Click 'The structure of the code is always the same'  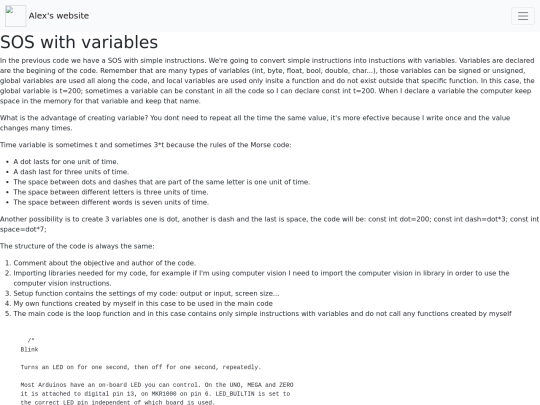point(77,246)
